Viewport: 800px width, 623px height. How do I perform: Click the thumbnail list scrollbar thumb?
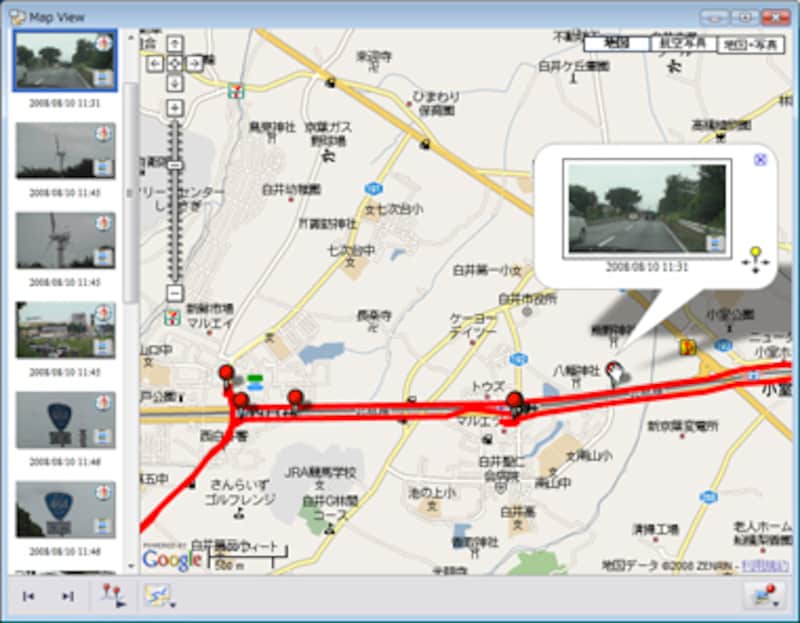tap(132, 191)
